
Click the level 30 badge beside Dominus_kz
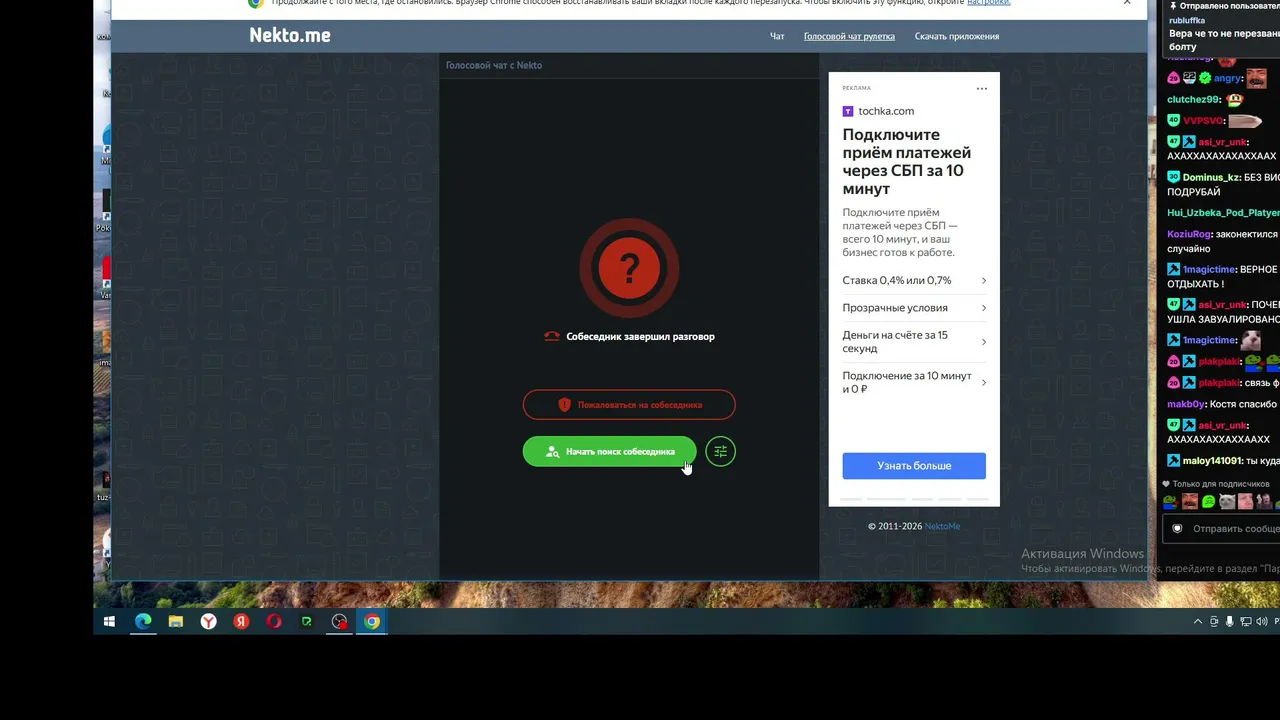1174,178
